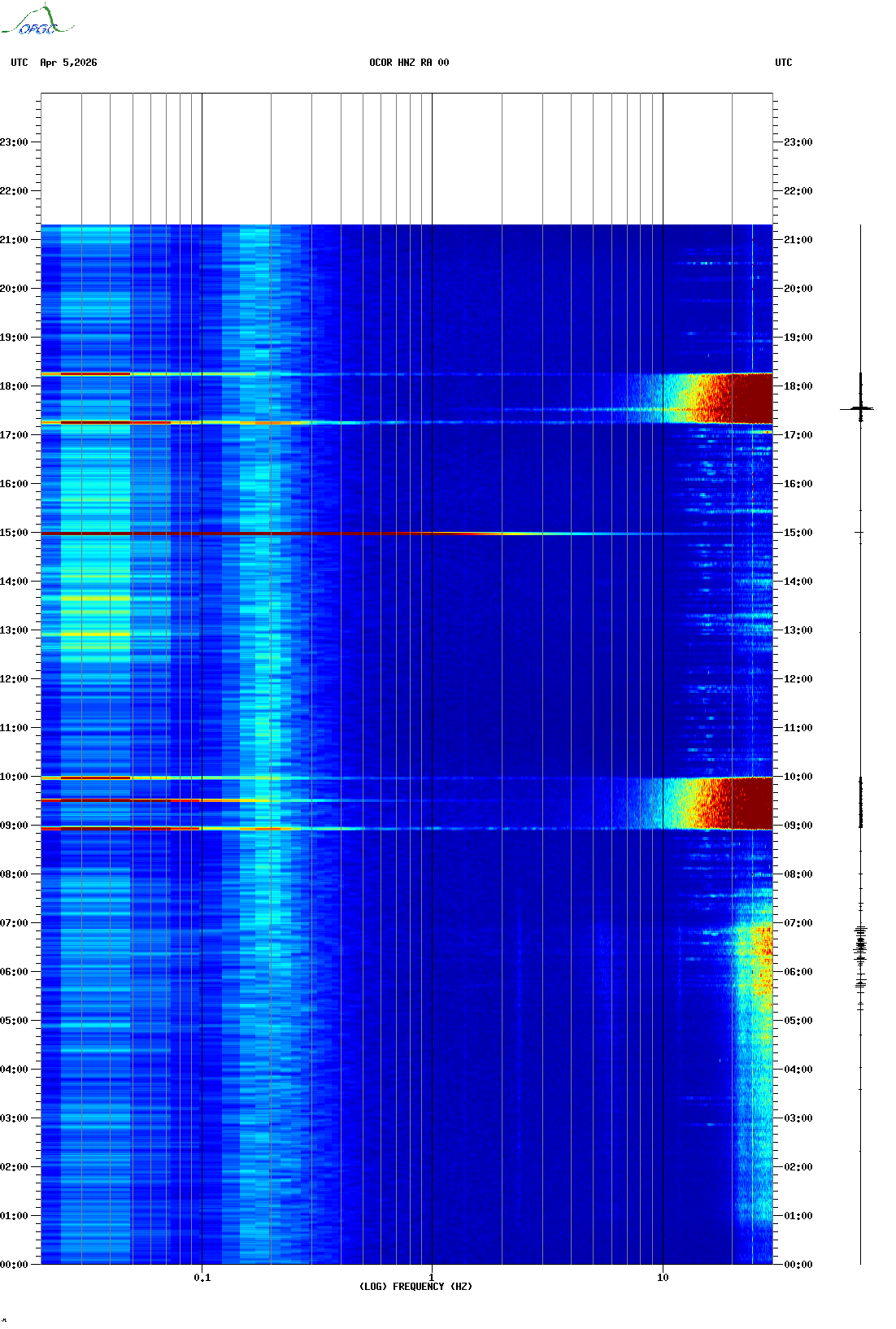This screenshot has width=896, height=1329.
Task: Click the right-axis '20:00' time label
Action: 798,289
